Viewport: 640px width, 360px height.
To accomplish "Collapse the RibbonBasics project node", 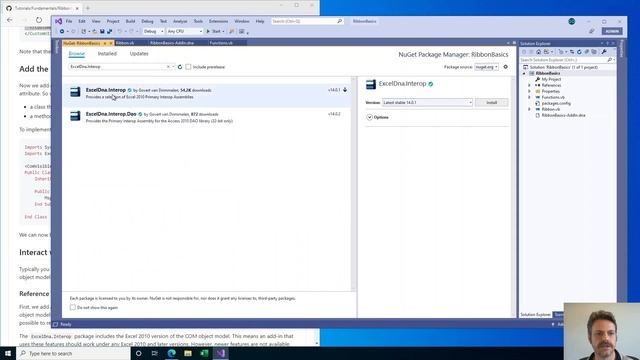I will [524, 73].
